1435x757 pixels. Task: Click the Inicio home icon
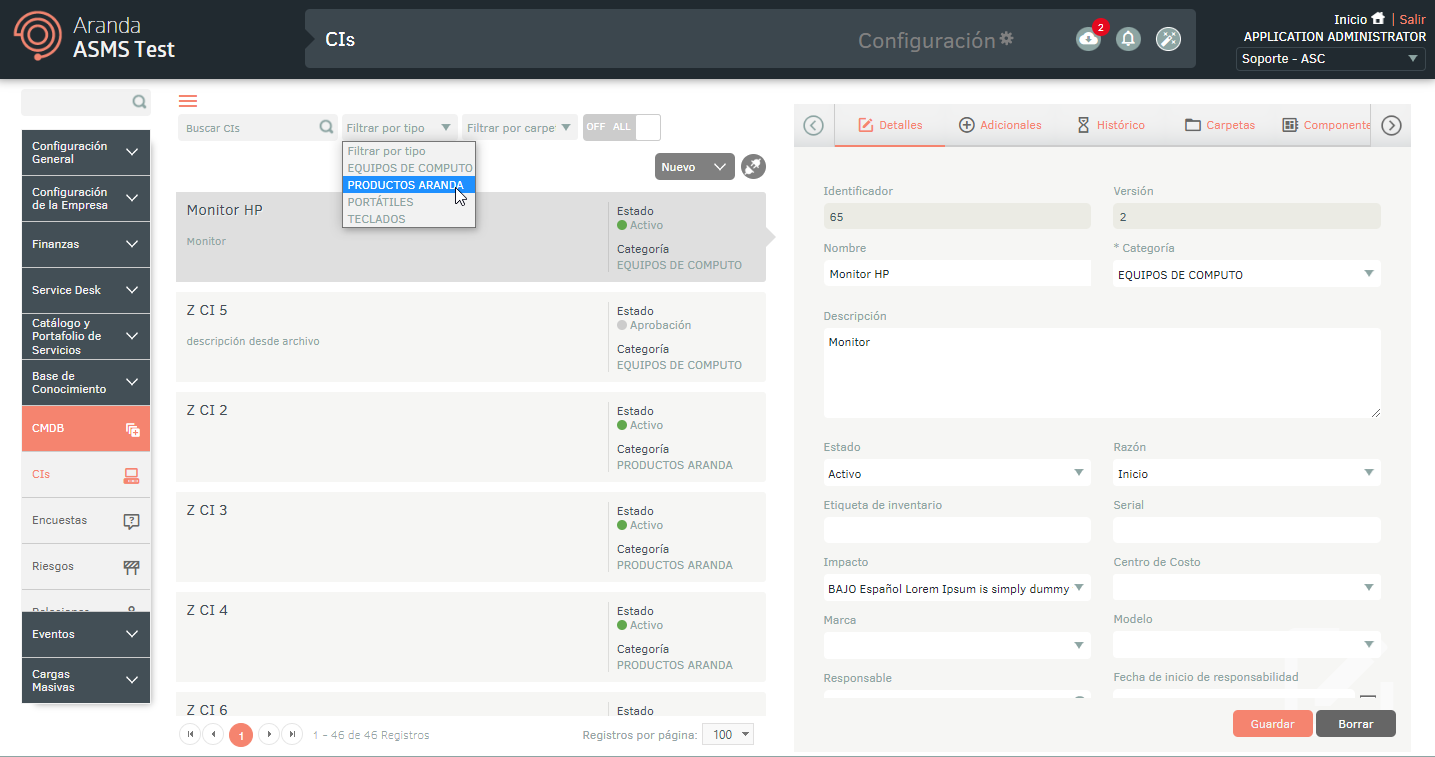pos(1378,19)
